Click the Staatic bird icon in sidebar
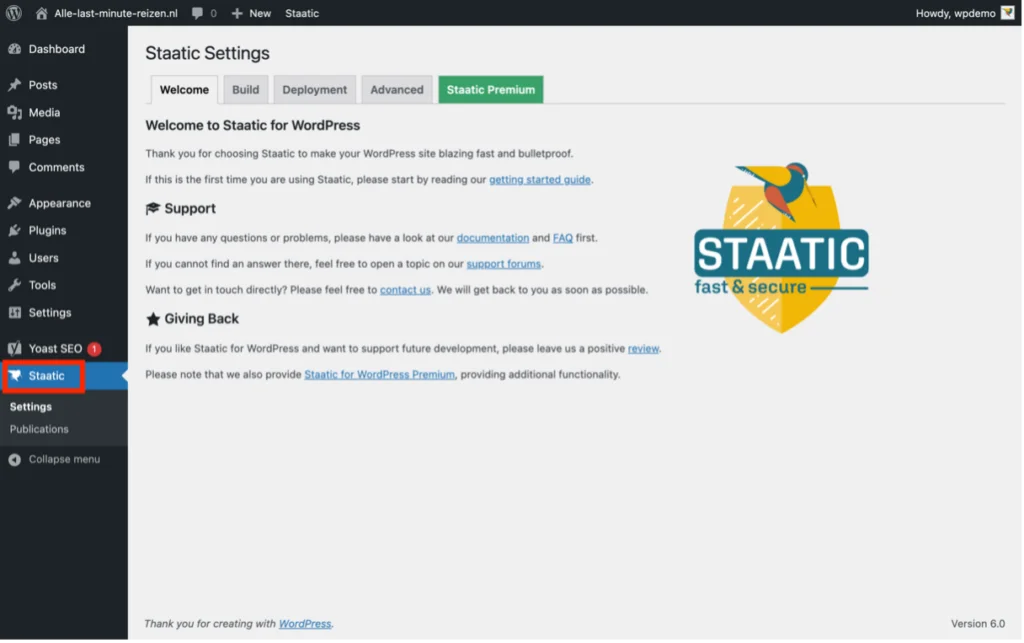 14,376
